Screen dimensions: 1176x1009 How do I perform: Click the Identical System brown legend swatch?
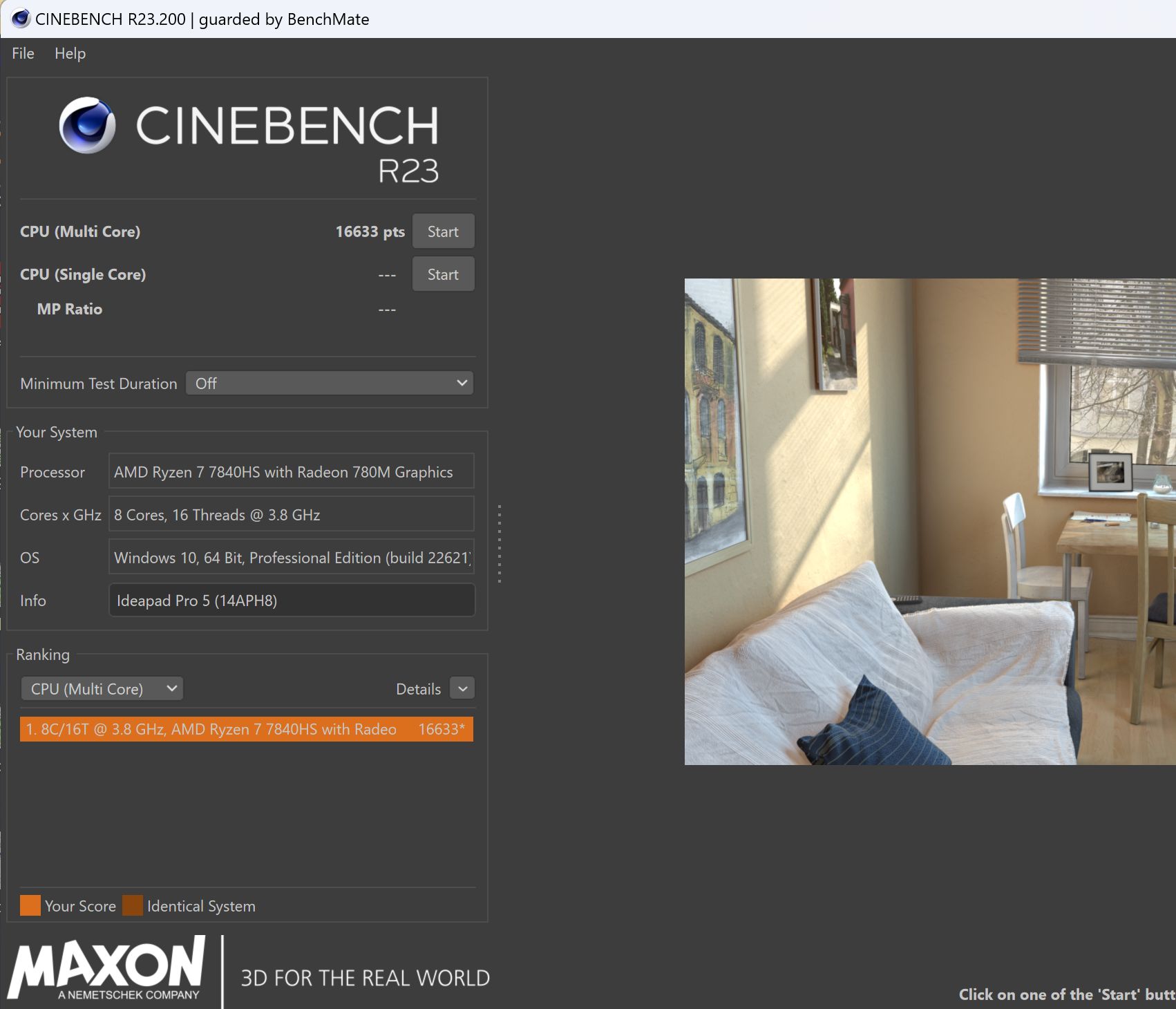(133, 906)
